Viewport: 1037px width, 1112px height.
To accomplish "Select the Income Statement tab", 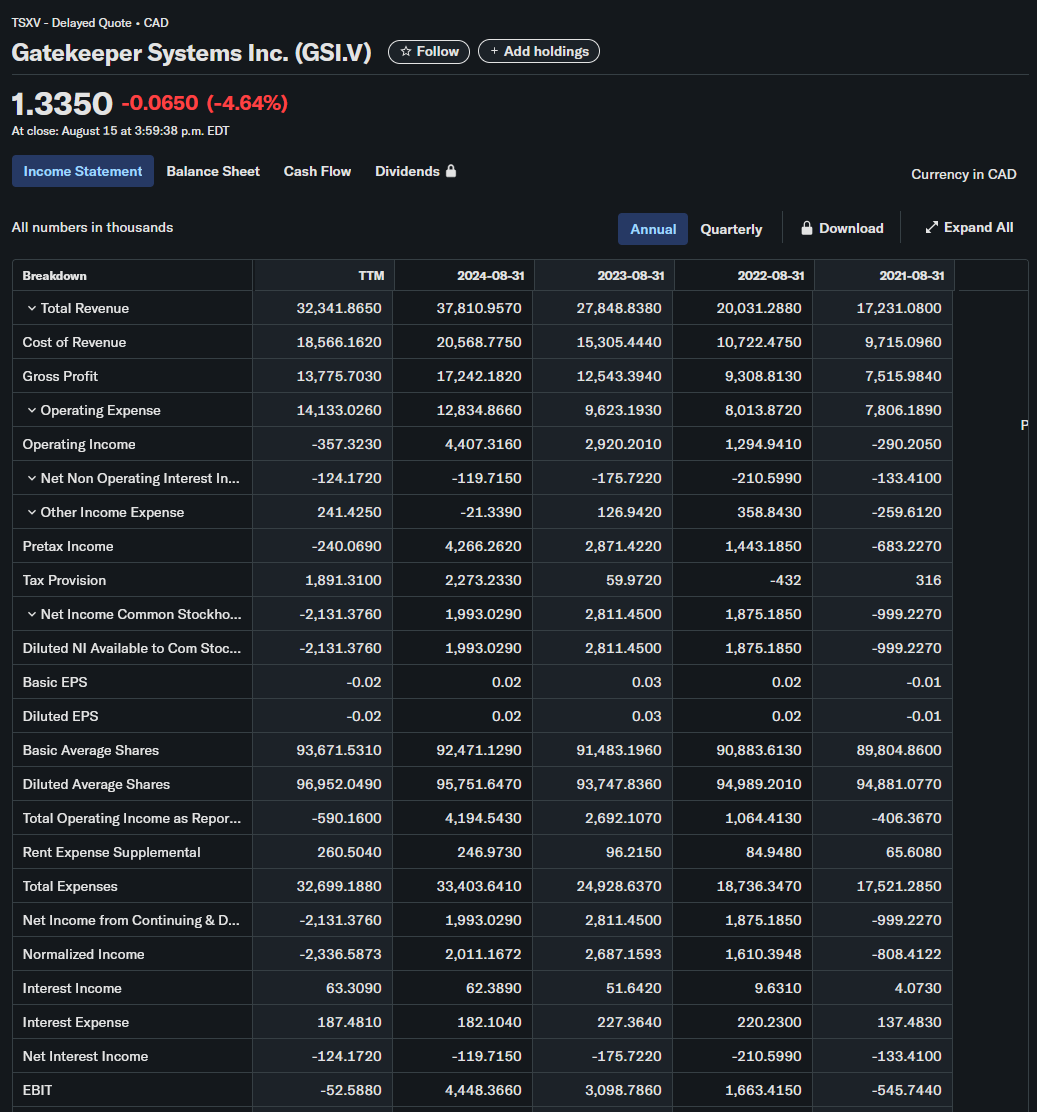I will click(x=83, y=171).
